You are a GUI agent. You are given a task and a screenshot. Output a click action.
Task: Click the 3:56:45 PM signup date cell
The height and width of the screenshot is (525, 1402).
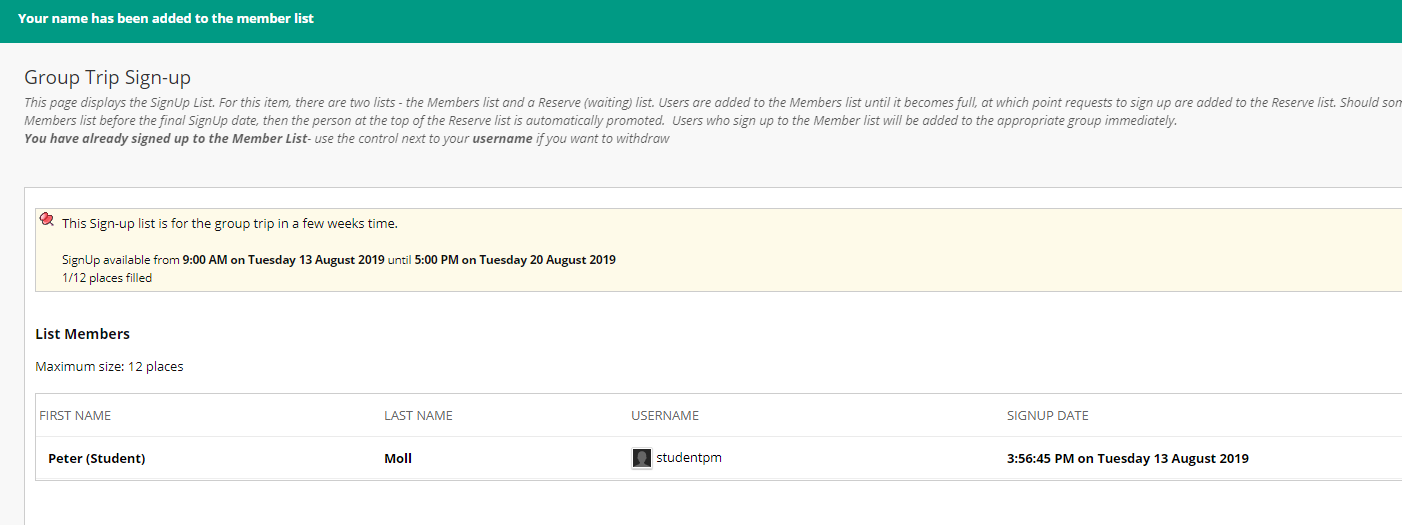[x=1127, y=459]
